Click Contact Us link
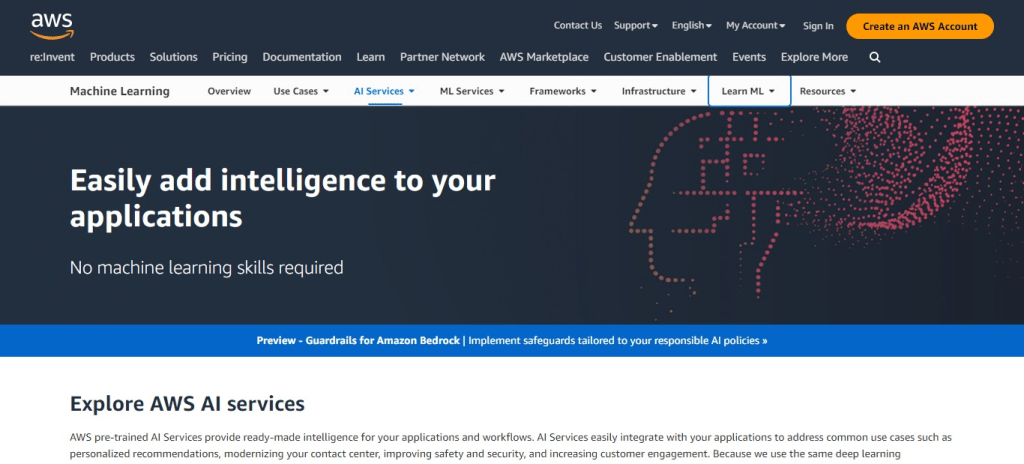Screen dimensions: 1024x464 point(578,25)
